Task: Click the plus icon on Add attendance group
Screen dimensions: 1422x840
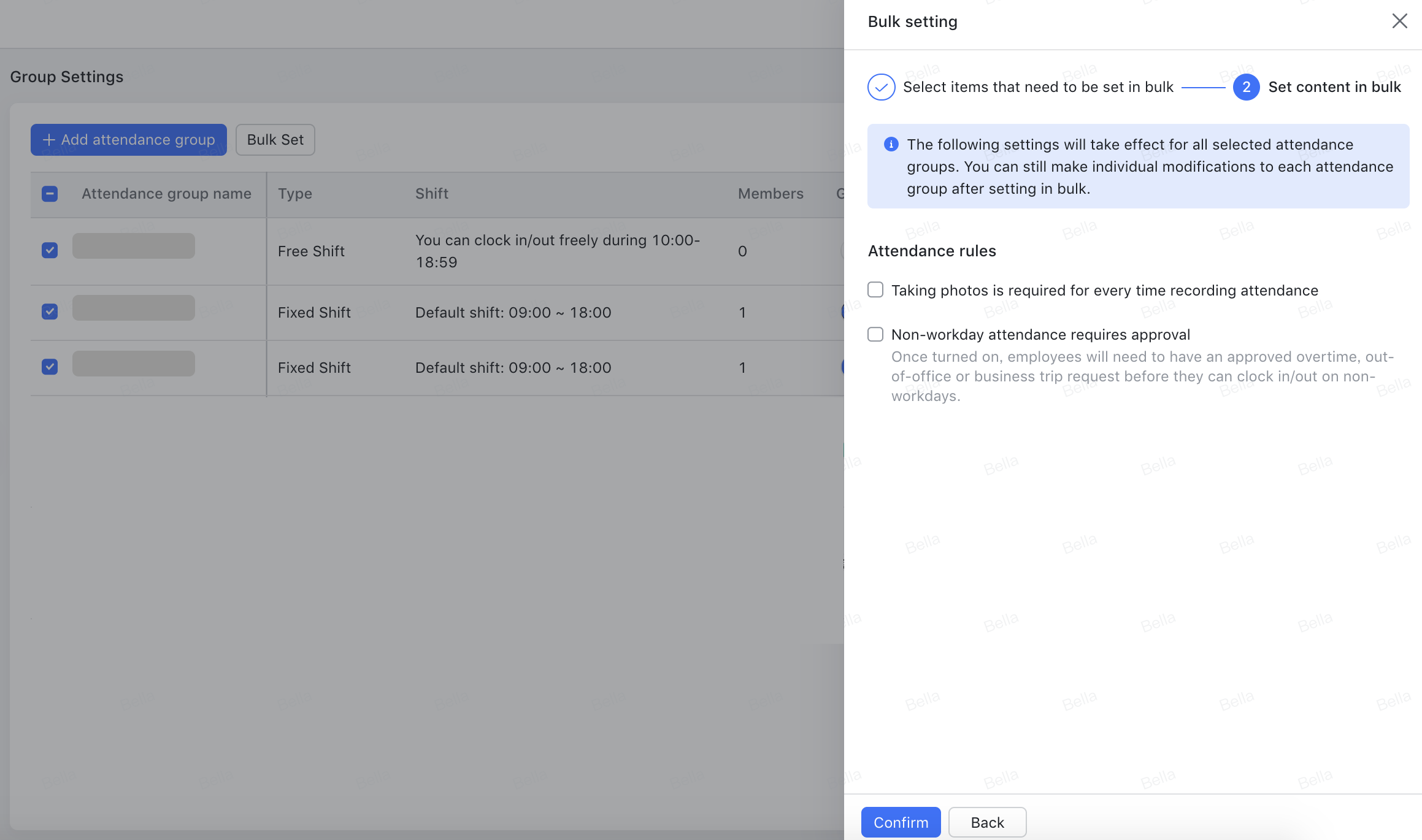Action: 48,139
